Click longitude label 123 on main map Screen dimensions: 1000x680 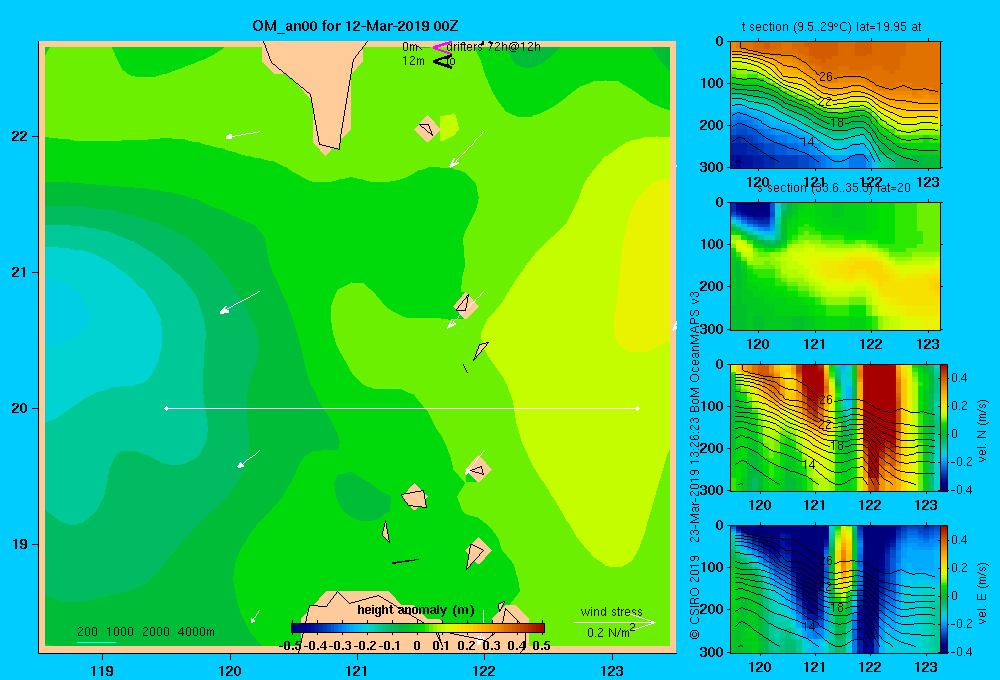(x=612, y=670)
